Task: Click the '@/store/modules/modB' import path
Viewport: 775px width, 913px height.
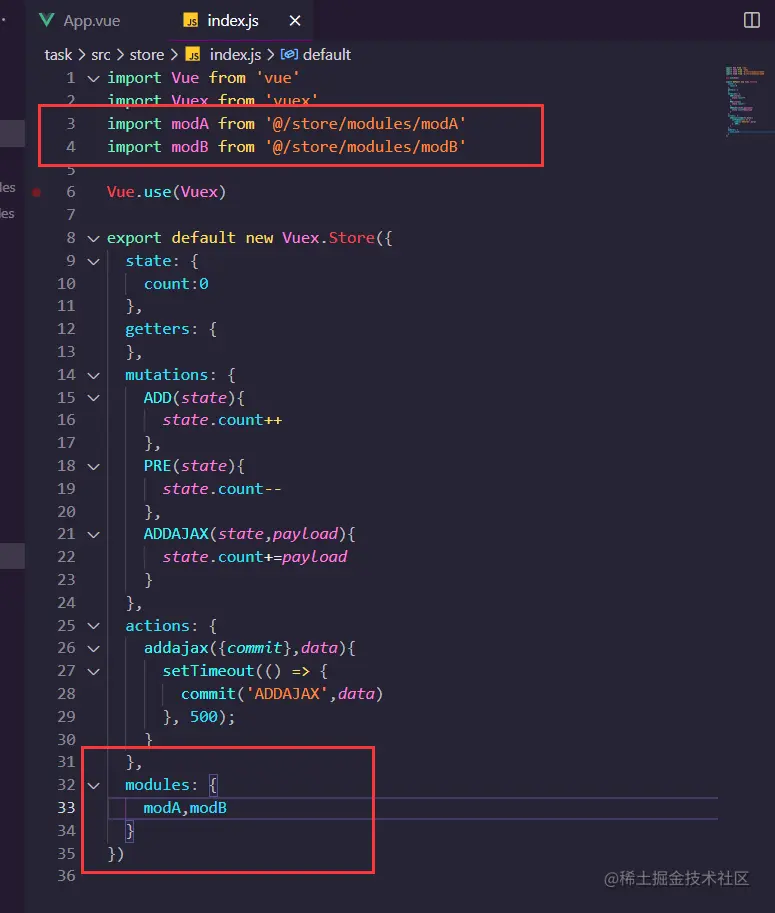Action: pos(366,147)
